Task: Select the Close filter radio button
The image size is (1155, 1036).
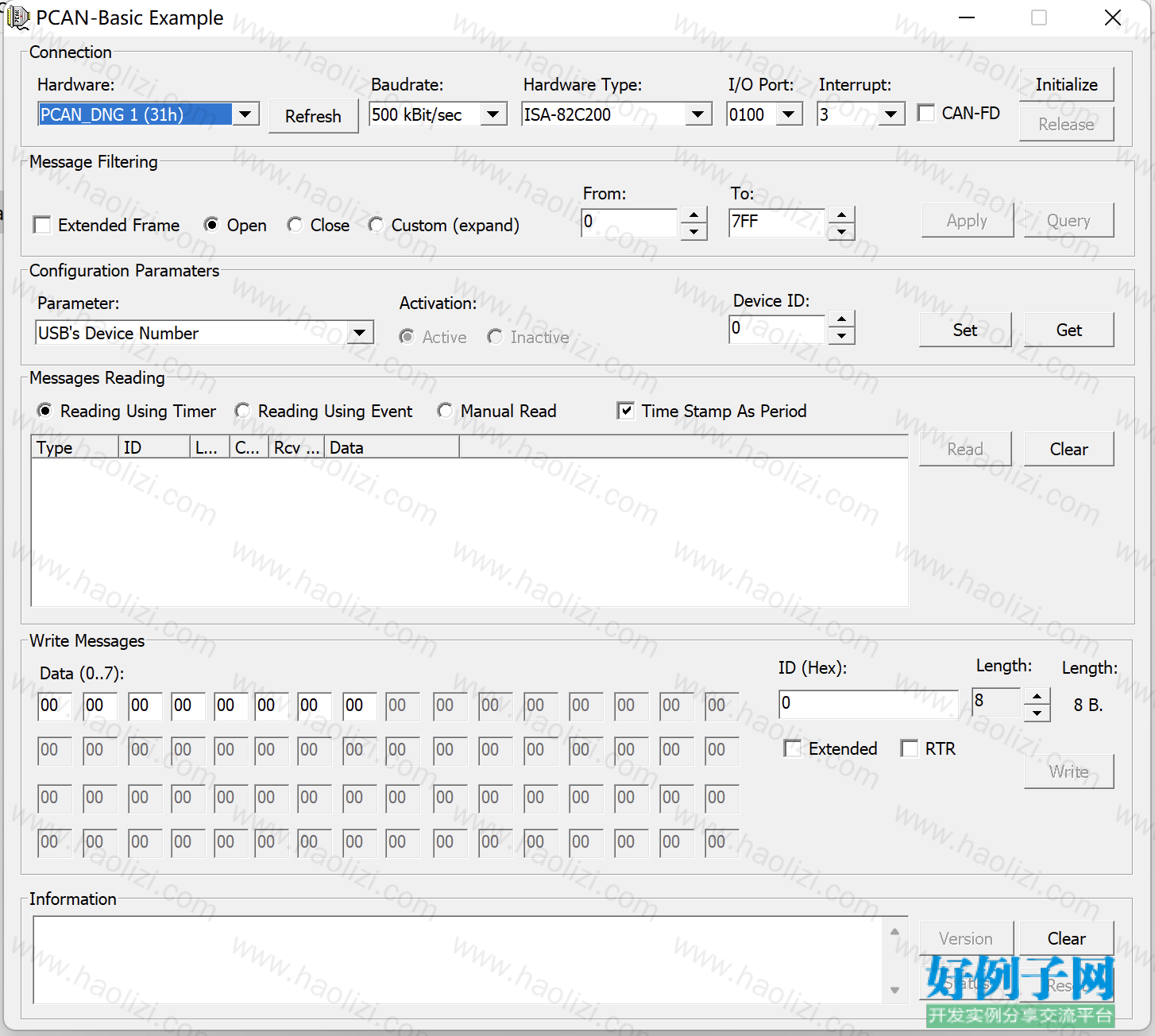Action: [x=295, y=225]
